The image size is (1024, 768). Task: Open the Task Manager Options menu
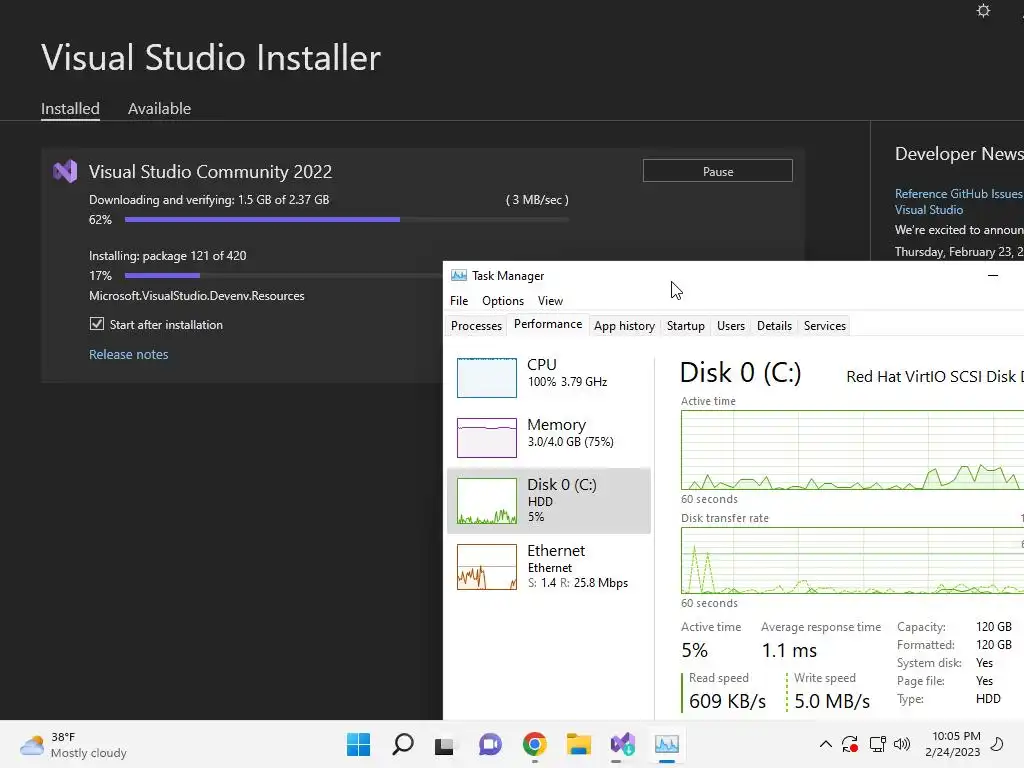502,300
